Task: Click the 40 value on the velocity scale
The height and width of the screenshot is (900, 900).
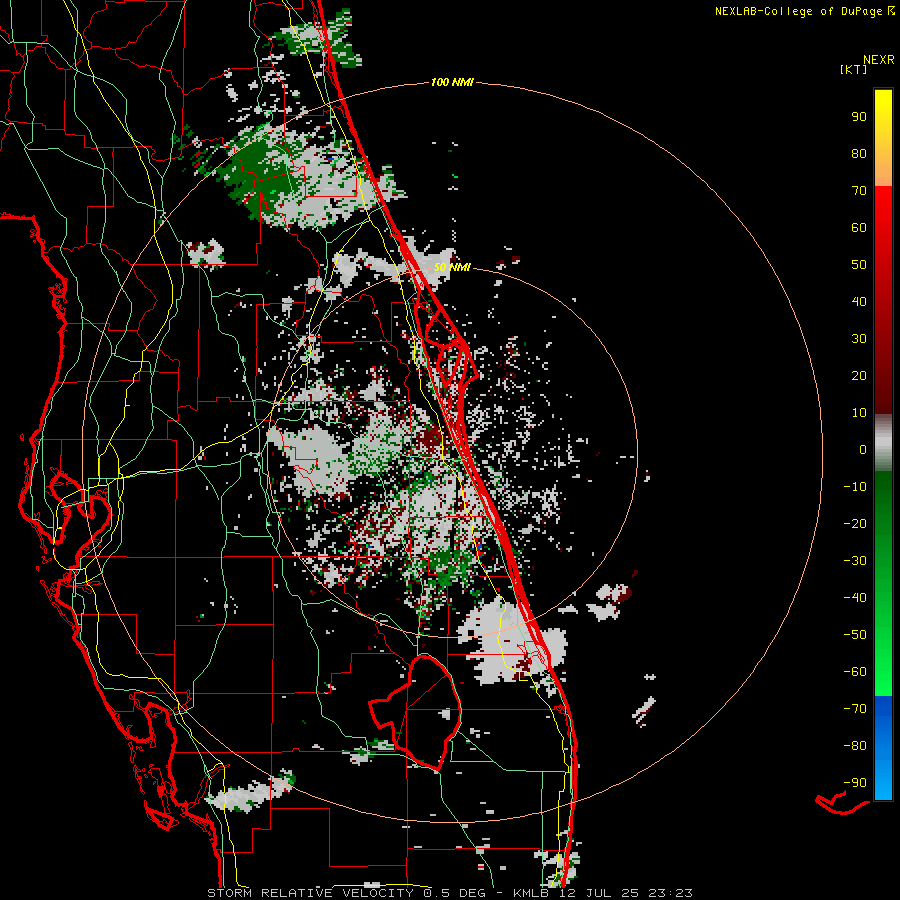Action: click(x=859, y=302)
